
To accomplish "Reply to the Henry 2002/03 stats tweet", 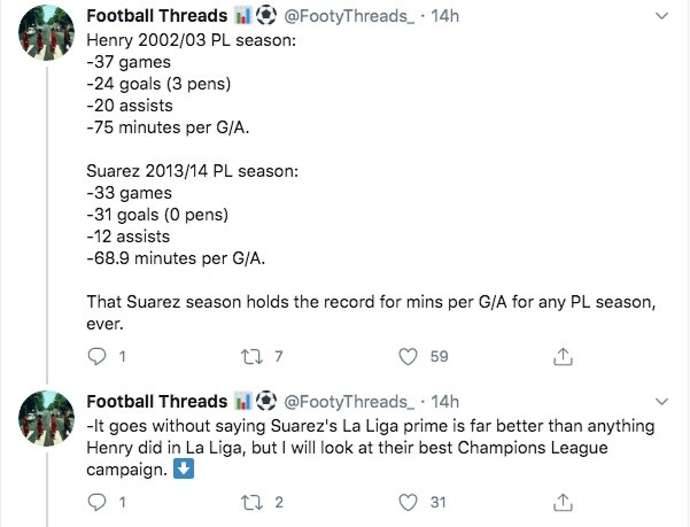I will pyautogui.click(x=97, y=356).
